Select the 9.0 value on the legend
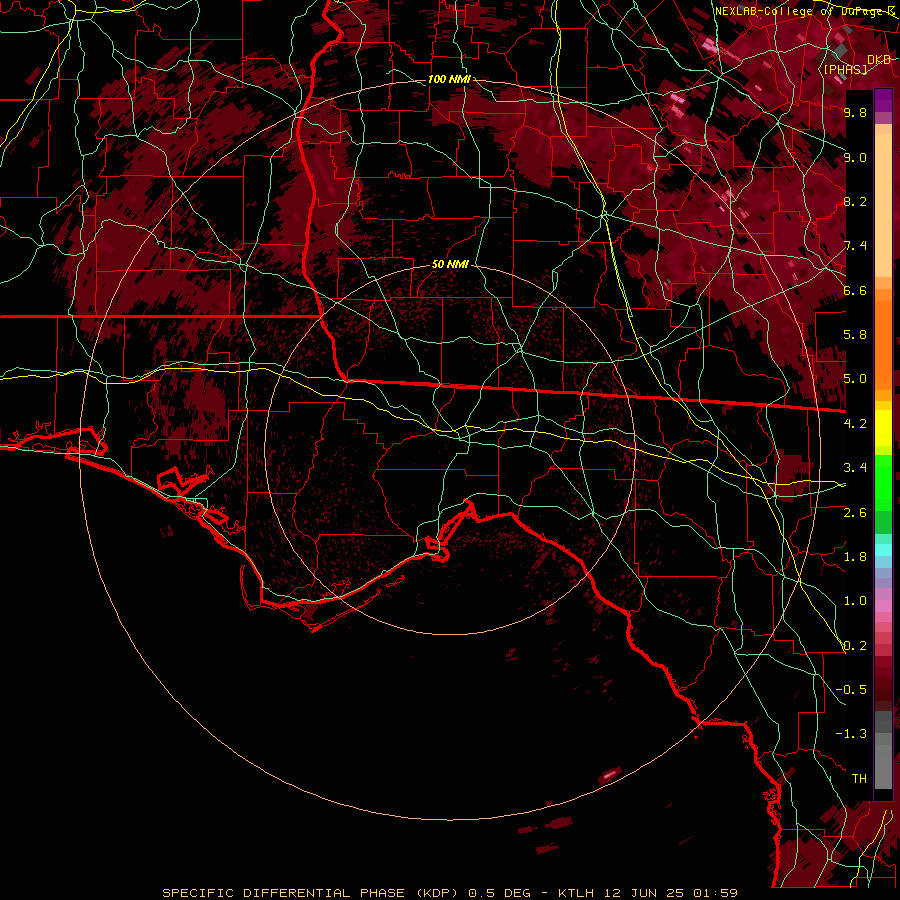Screen dimensions: 900x900 855,157
